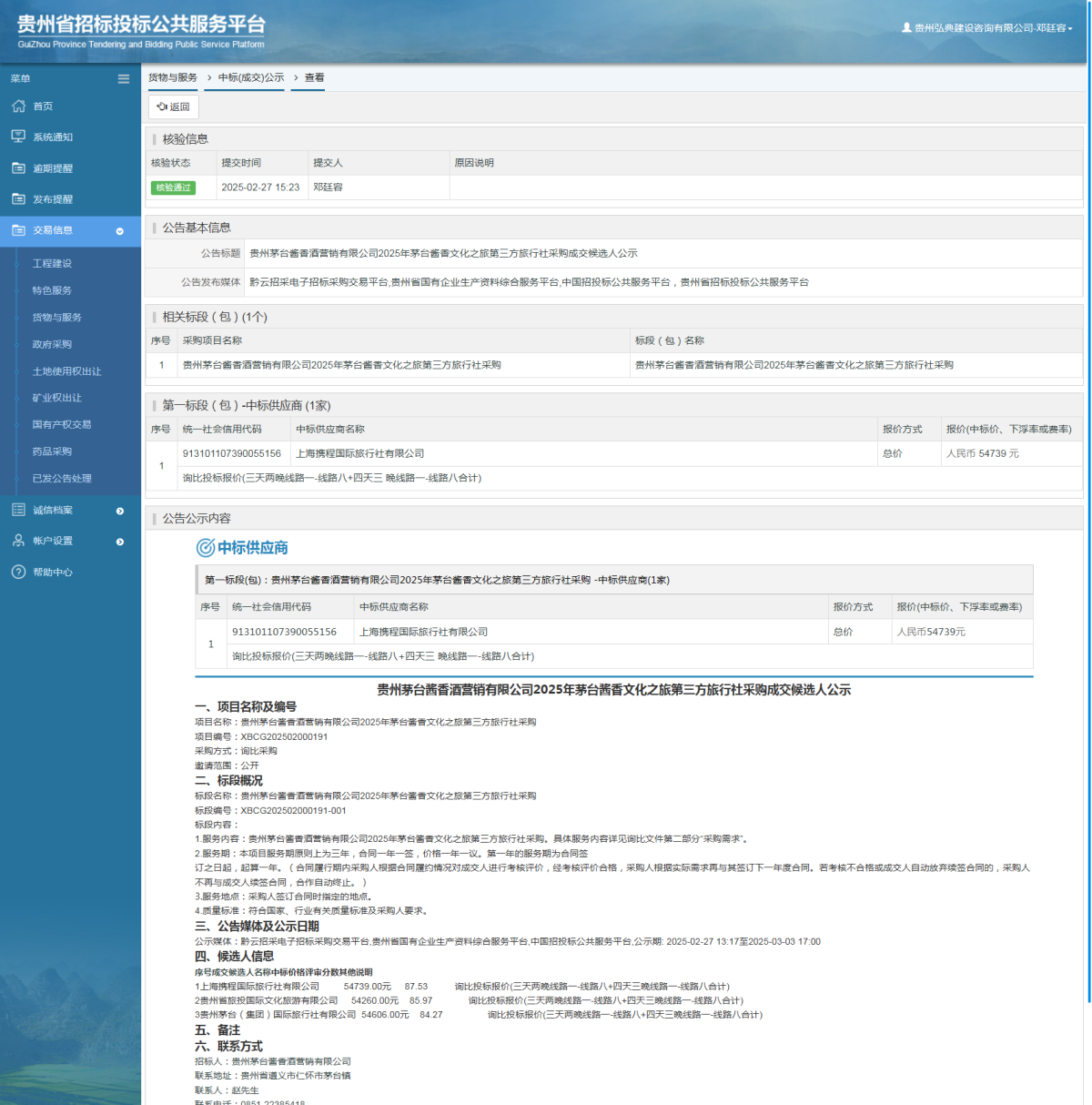
Task: Click the user avatar icon in header
Action: [906, 28]
